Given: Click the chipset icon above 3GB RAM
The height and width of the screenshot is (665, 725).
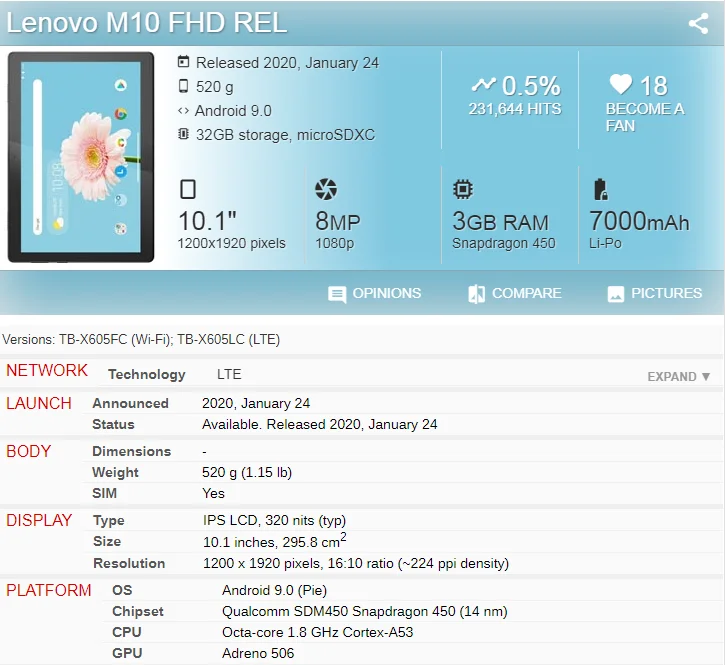Looking at the screenshot, I should coord(463,189).
